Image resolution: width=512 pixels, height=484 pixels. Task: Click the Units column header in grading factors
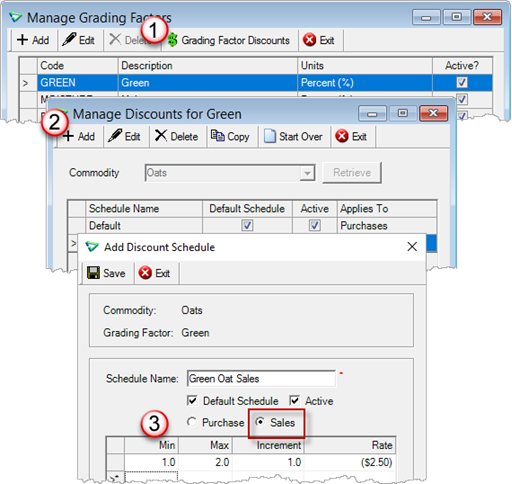click(x=365, y=66)
